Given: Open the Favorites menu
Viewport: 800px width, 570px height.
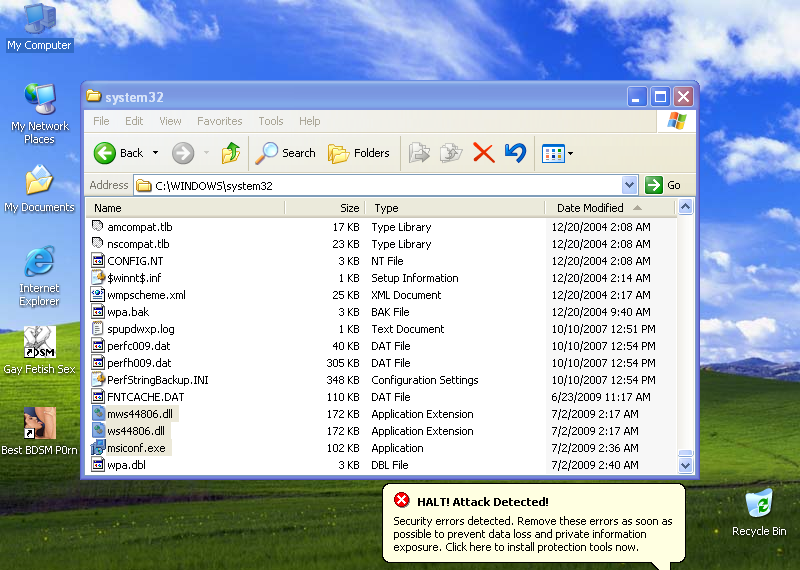Looking at the screenshot, I should coord(219,121).
